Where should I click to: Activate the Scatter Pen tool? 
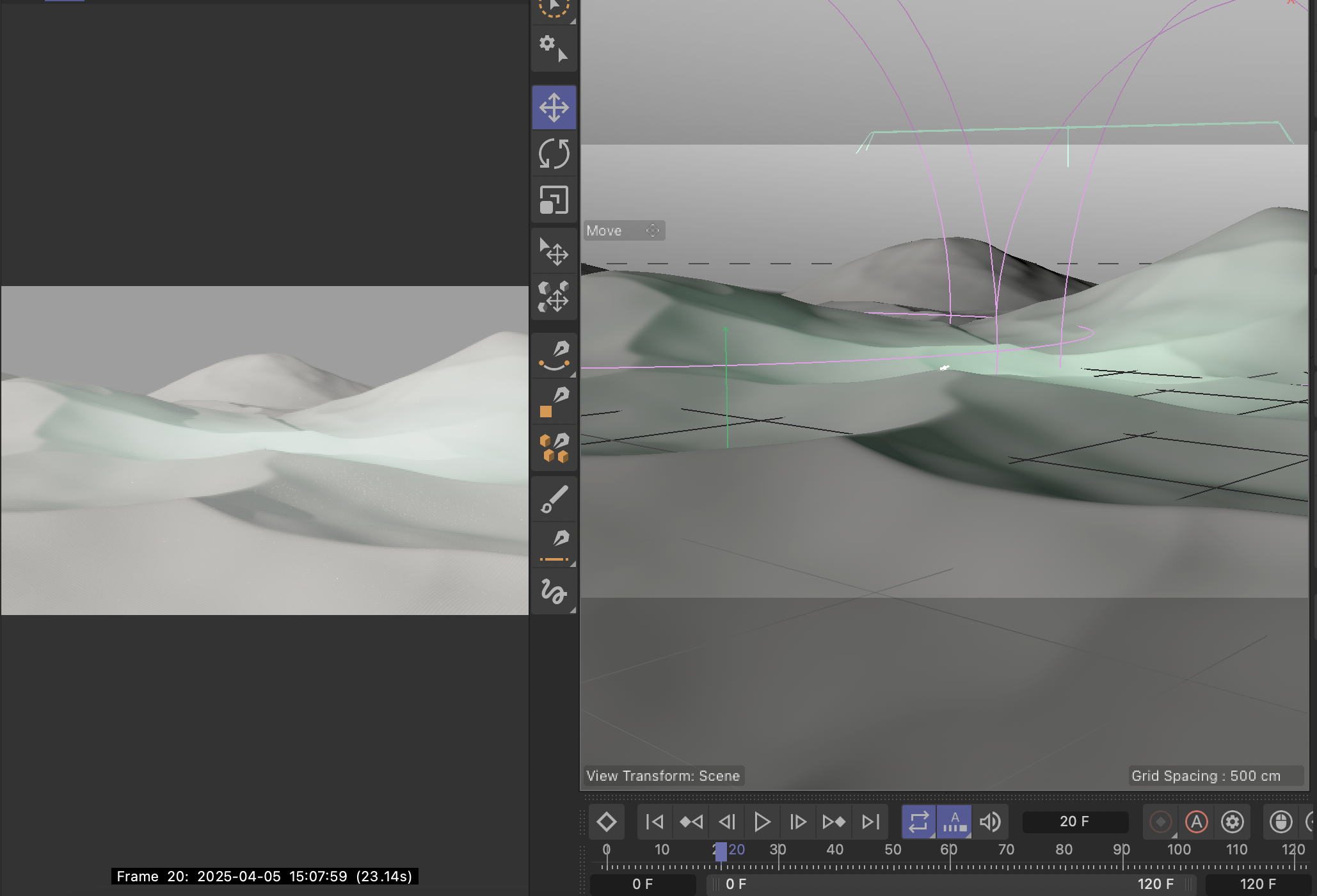[x=554, y=449]
